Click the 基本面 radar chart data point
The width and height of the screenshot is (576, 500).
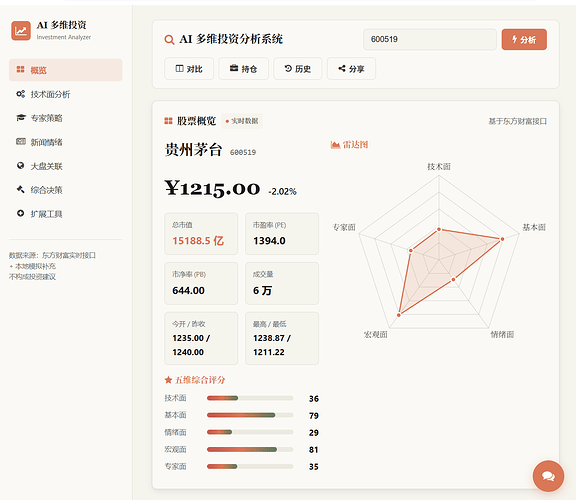coord(503,239)
